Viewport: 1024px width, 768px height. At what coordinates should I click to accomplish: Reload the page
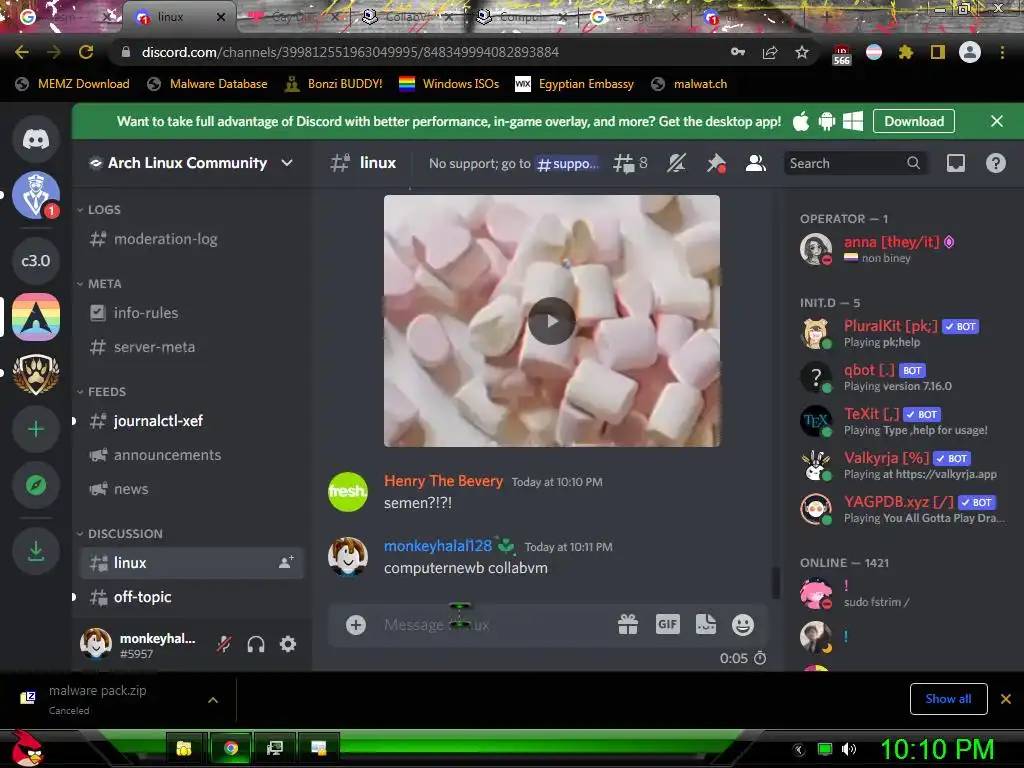point(86,52)
